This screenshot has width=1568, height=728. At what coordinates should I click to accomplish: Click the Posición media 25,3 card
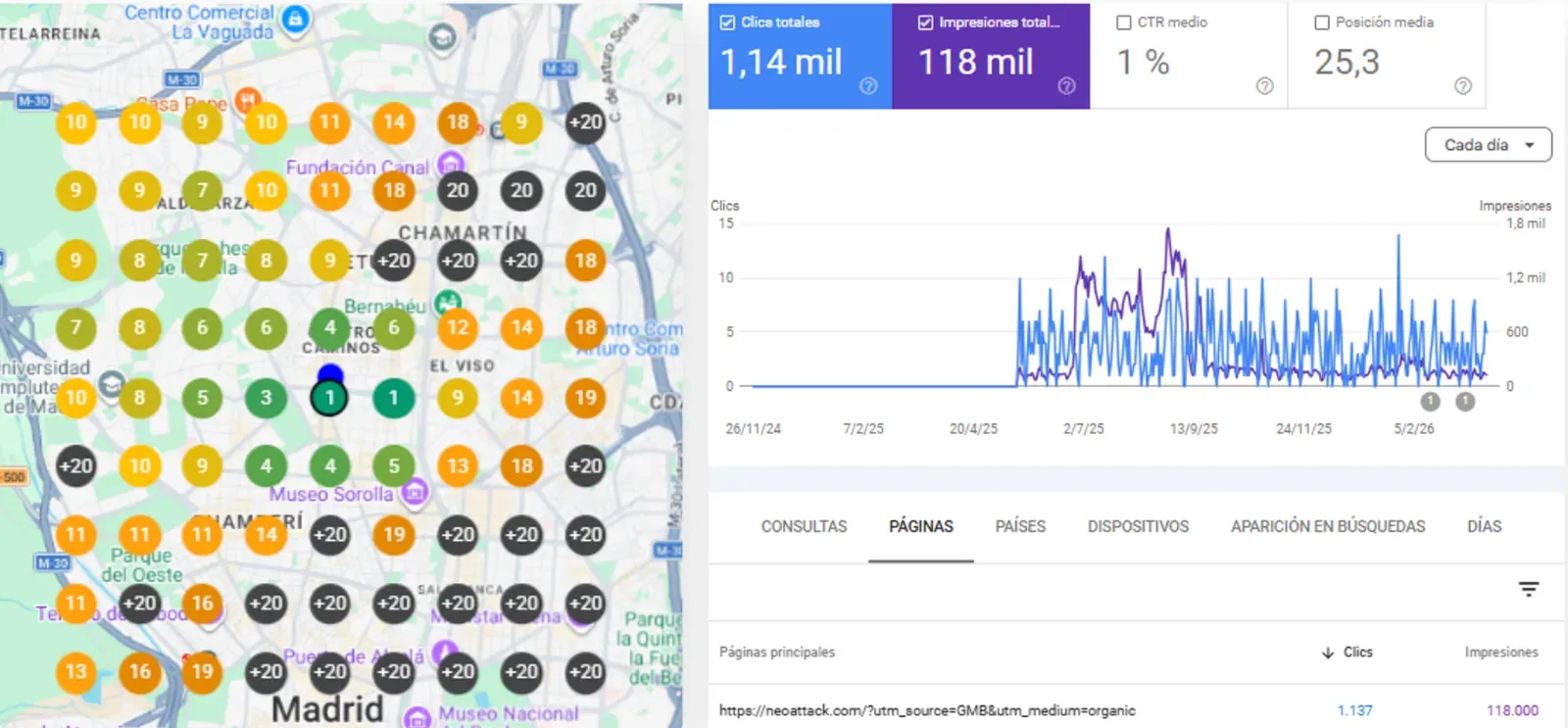pos(1387,56)
